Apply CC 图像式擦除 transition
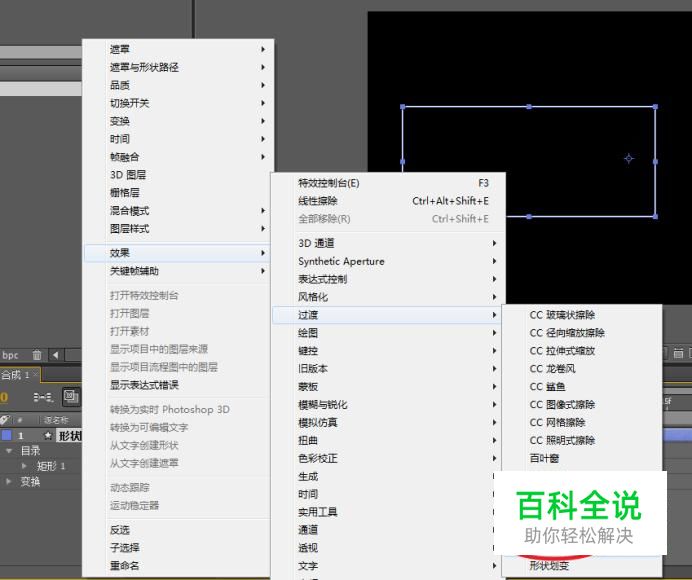Screen dimensions: 692x580 (x=582, y=405)
